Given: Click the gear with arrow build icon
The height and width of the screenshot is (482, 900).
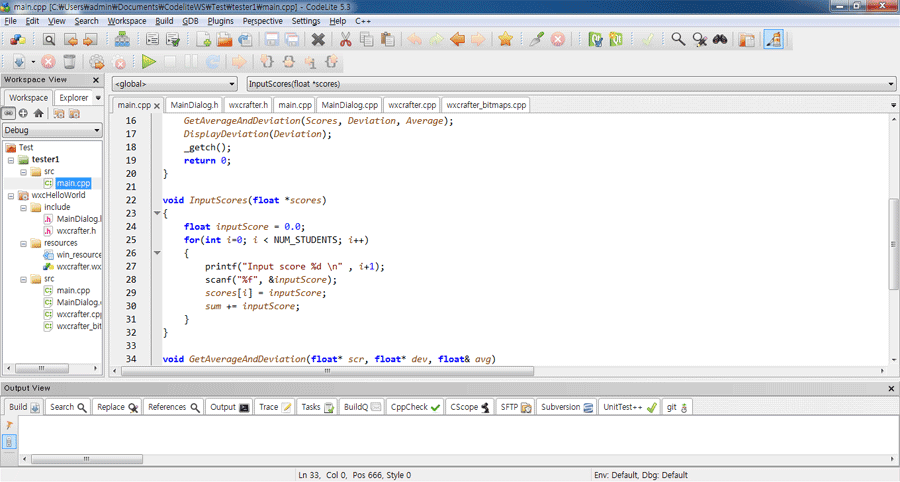Looking at the screenshot, I should (96, 61).
